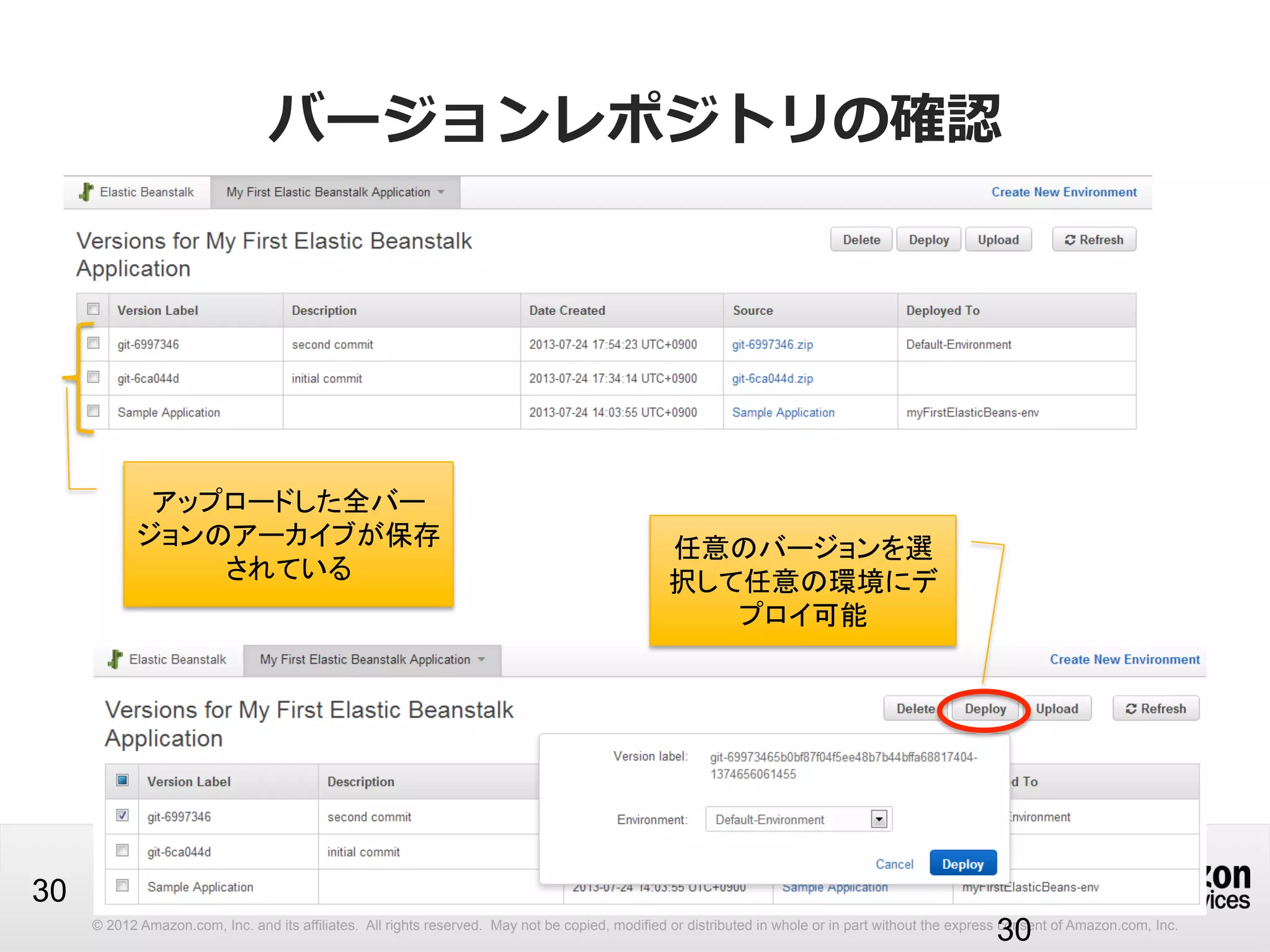
Task: Check Sample Application row in lower table
Action: (x=123, y=885)
